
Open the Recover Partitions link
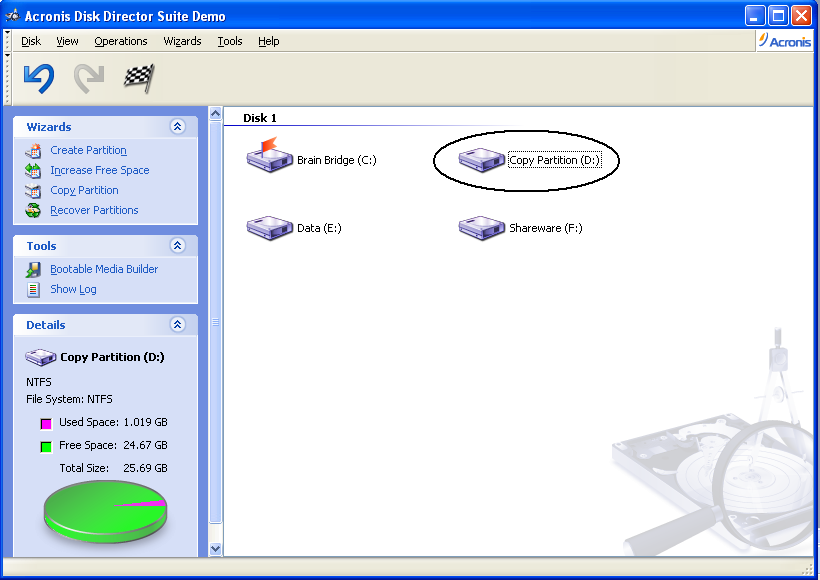tap(94, 210)
